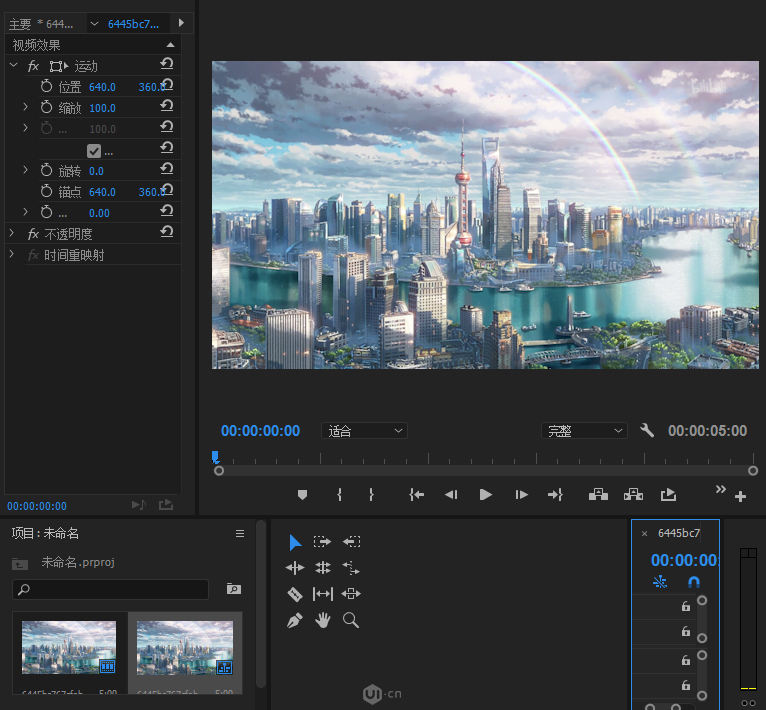The image size is (766, 710).
Task: Open the 适合 zoom level dropdown
Action: point(364,430)
